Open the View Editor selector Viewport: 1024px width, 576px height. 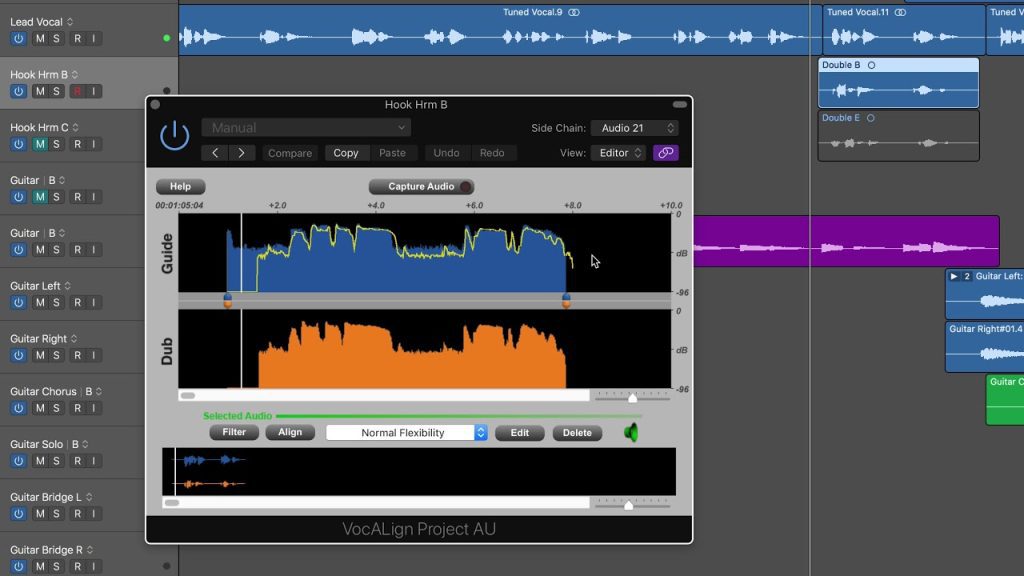coord(618,153)
